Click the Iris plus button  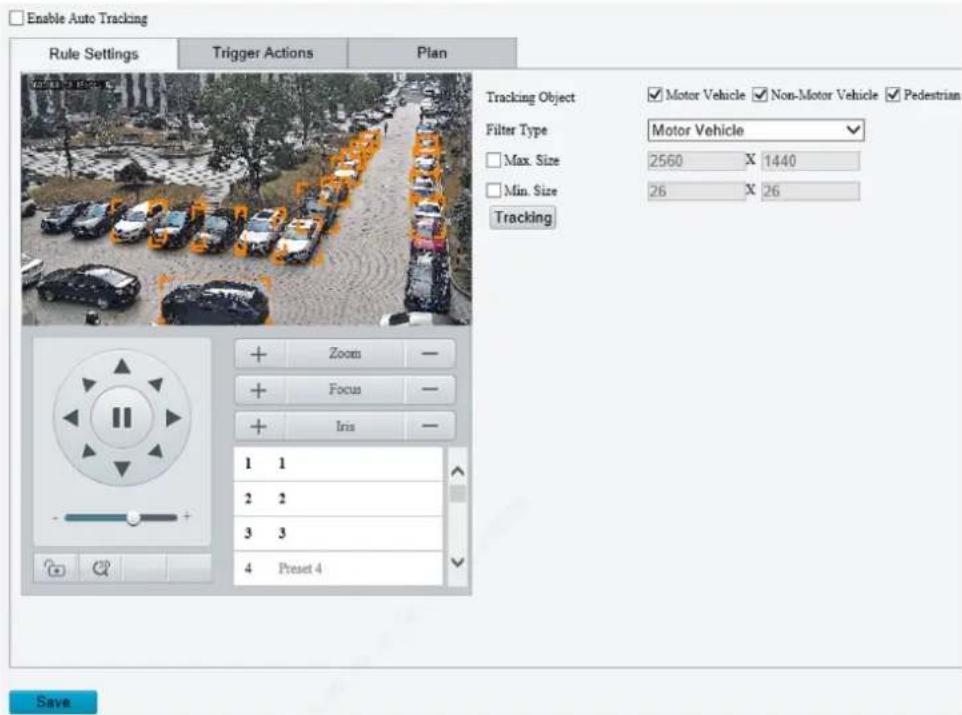tap(259, 427)
